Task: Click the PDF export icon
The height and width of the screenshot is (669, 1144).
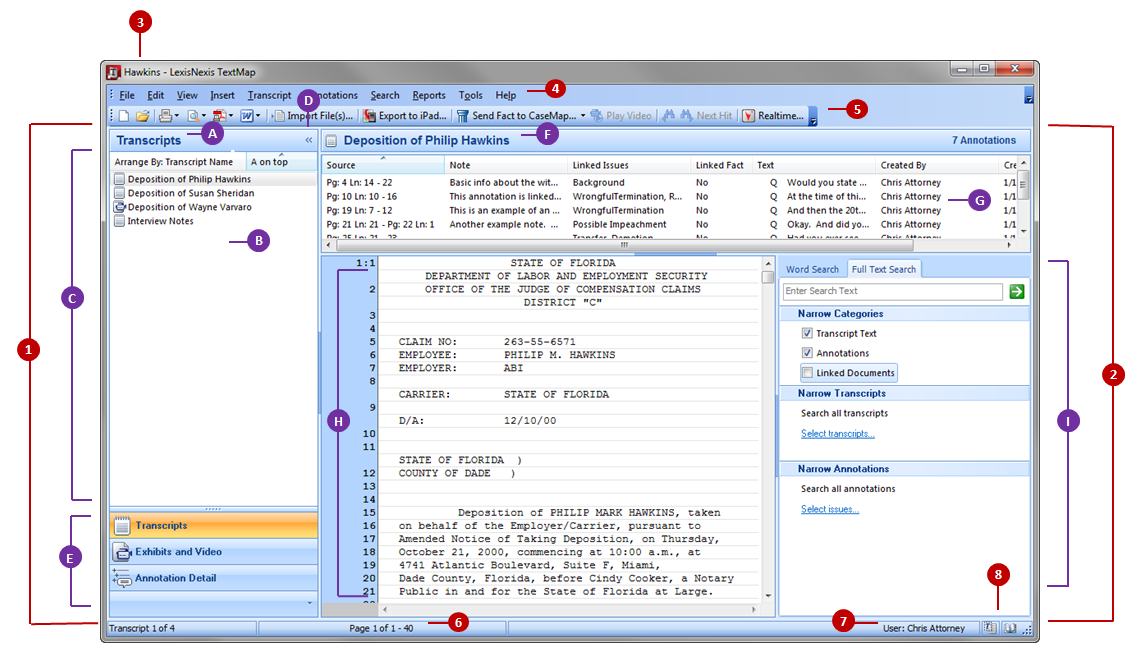Action: coord(219,116)
